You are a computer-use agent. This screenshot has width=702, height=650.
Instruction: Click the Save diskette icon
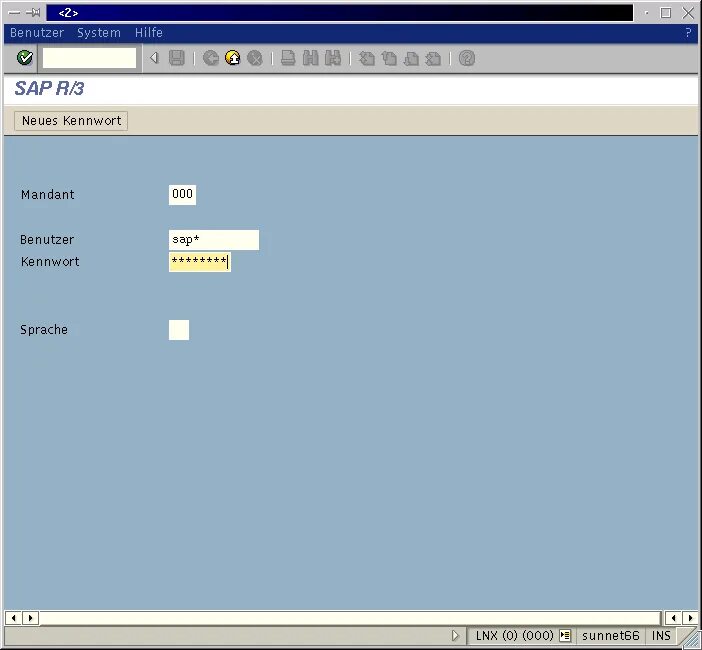tap(176, 58)
